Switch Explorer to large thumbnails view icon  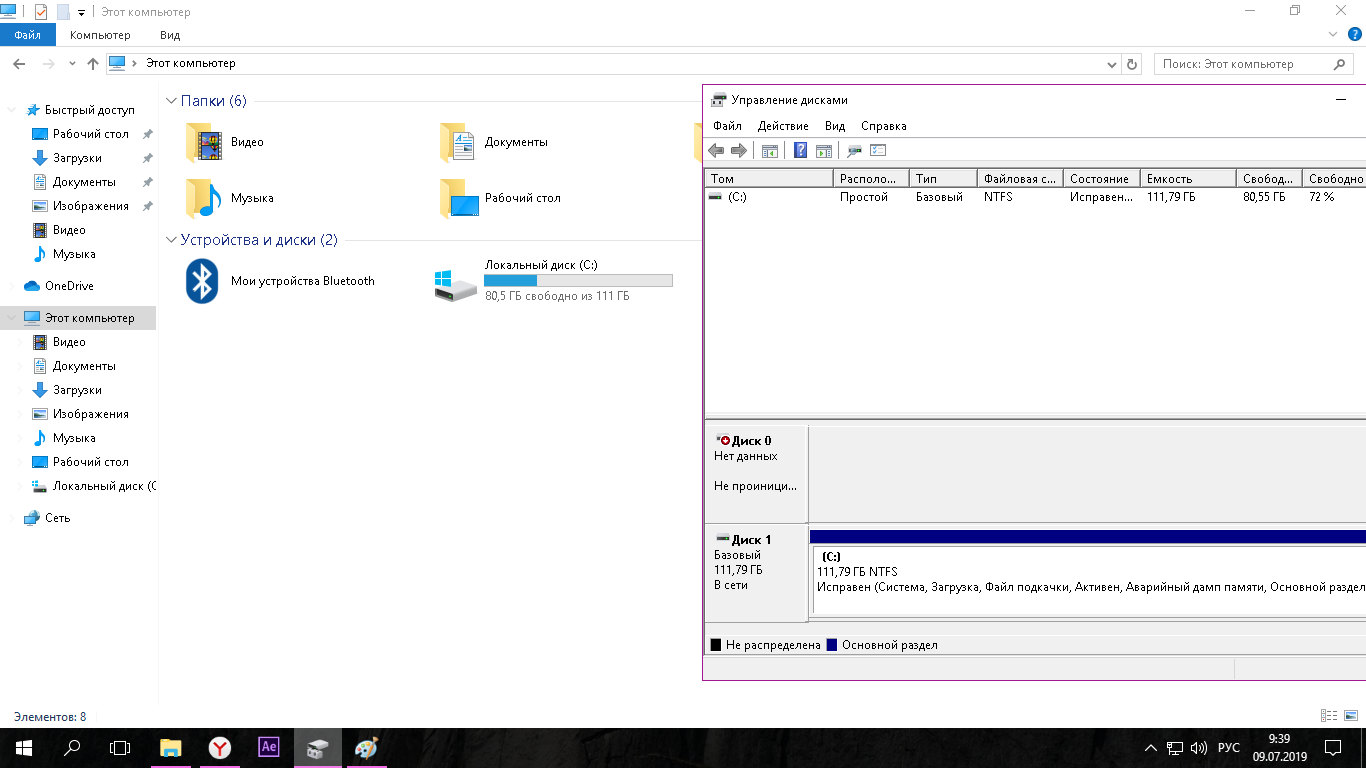(1351, 716)
